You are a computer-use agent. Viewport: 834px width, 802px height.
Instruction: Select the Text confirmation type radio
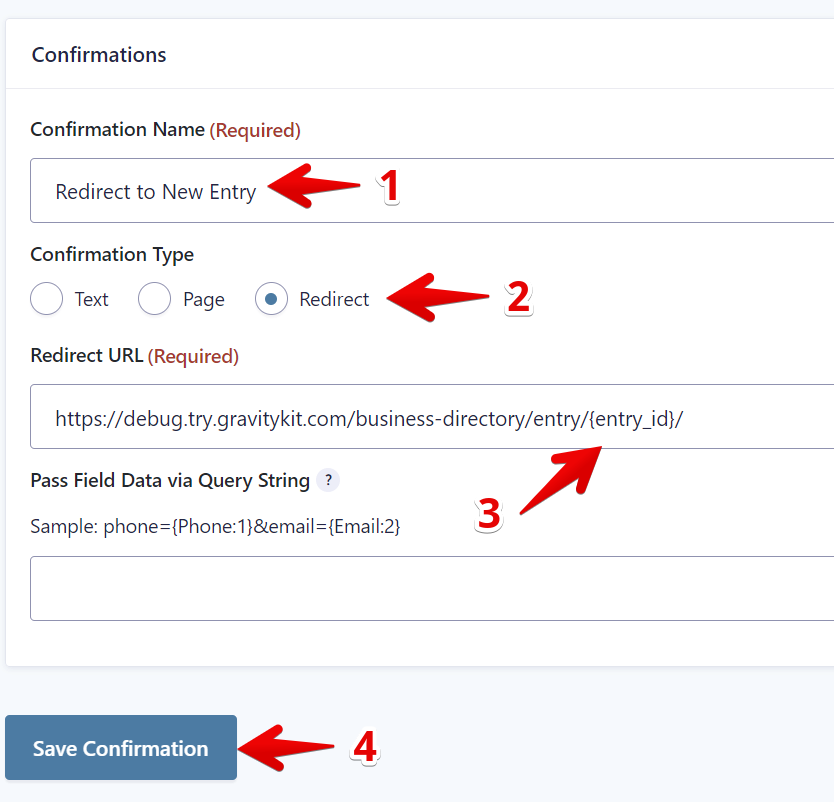click(47, 299)
